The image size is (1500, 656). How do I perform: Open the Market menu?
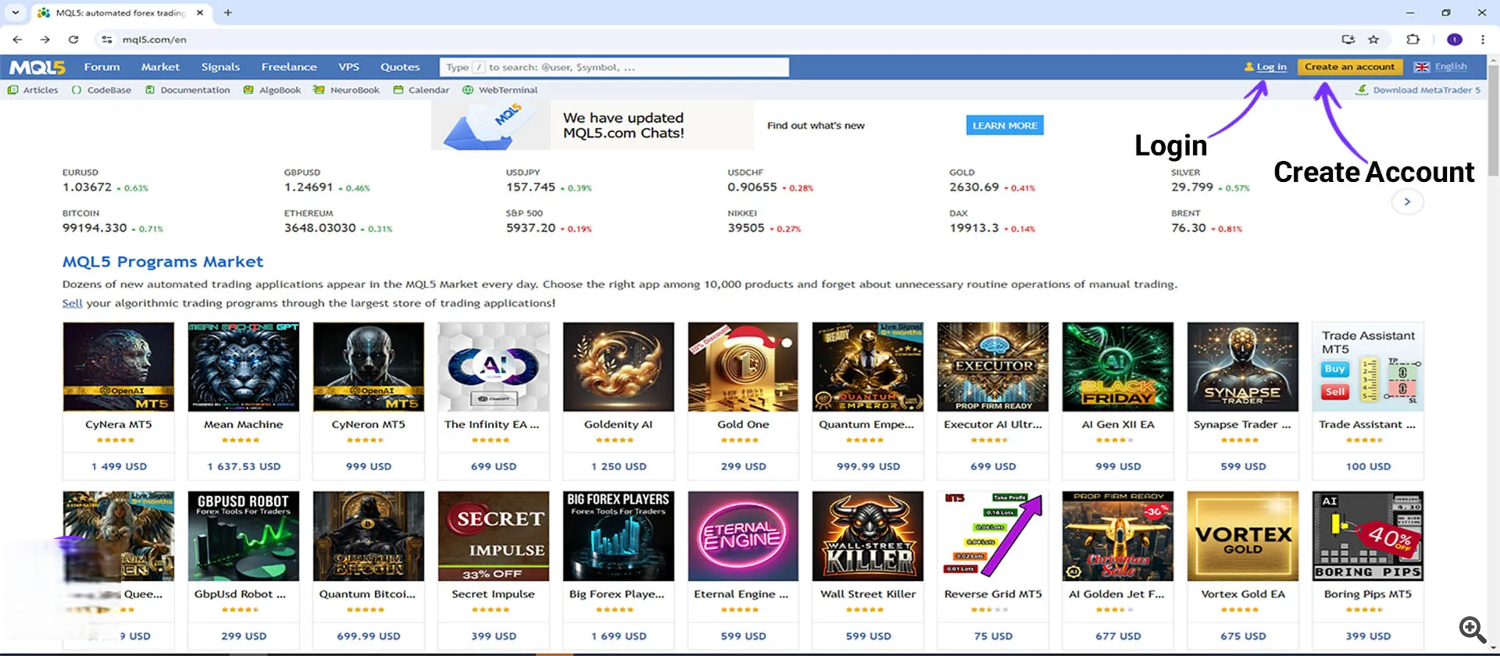coord(160,67)
